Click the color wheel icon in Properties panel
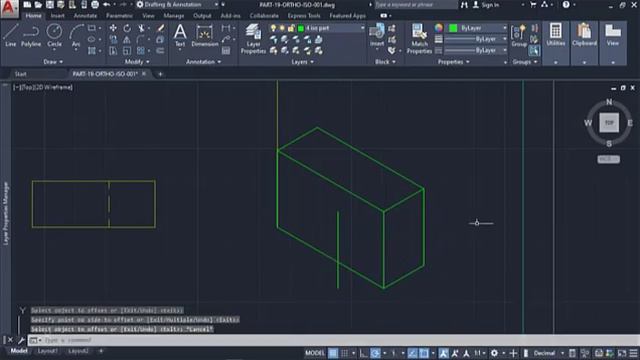The image size is (640, 360). pos(439,28)
